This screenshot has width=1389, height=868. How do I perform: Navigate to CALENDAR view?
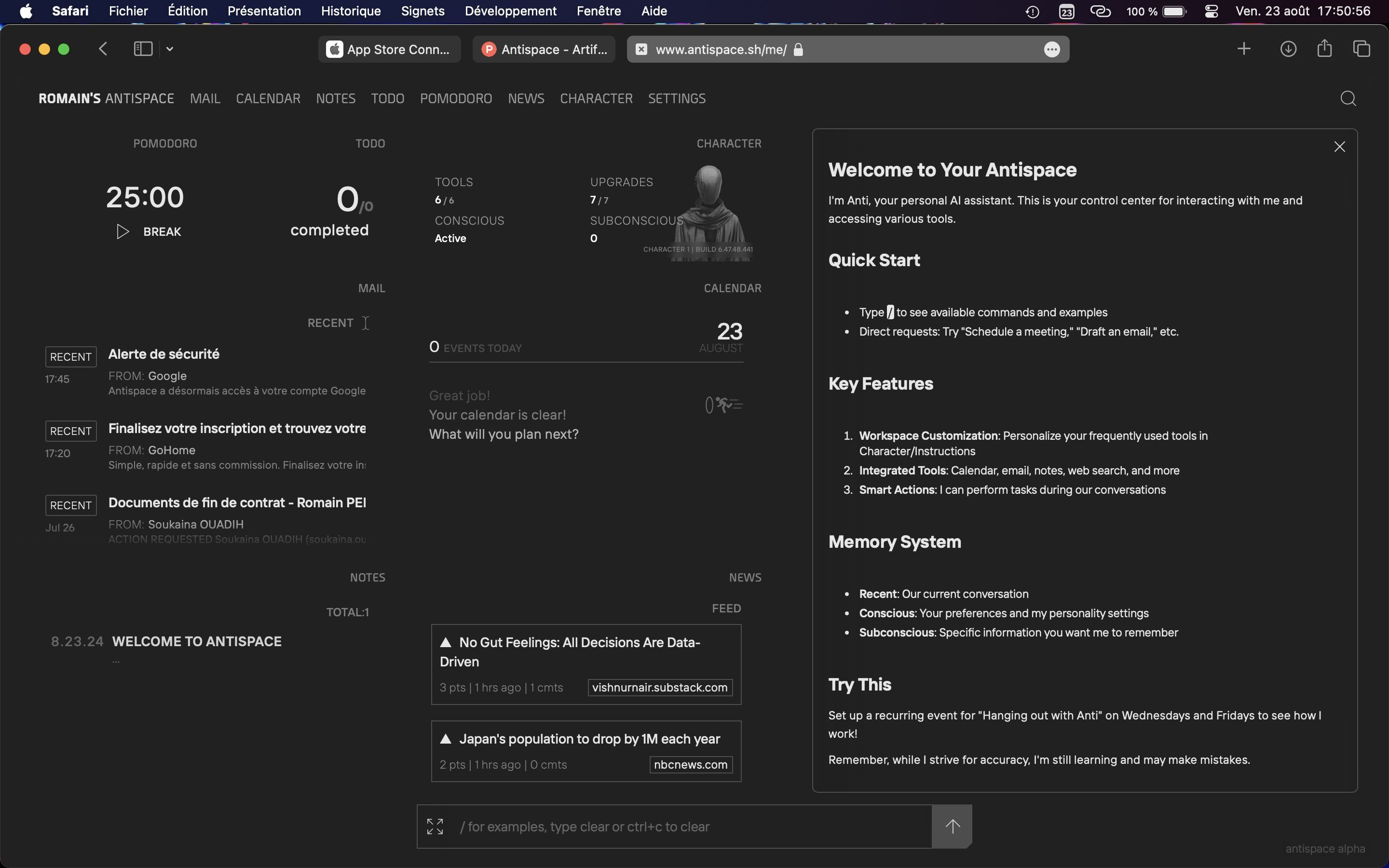[x=268, y=99]
